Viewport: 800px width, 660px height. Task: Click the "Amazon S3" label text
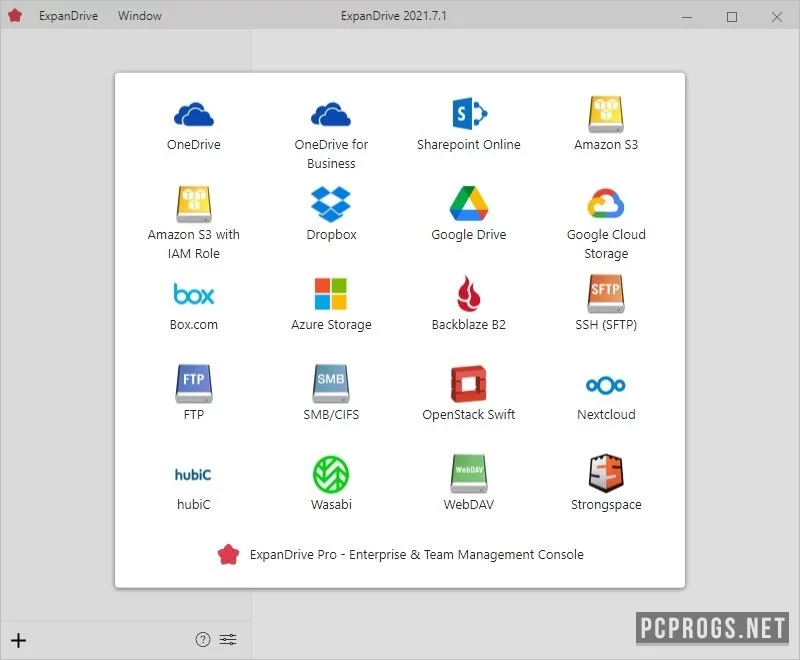coord(606,144)
